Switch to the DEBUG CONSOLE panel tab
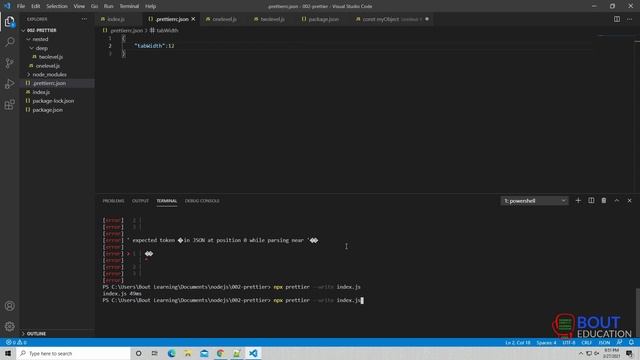This screenshot has width=640, height=360. [x=202, y=201]
